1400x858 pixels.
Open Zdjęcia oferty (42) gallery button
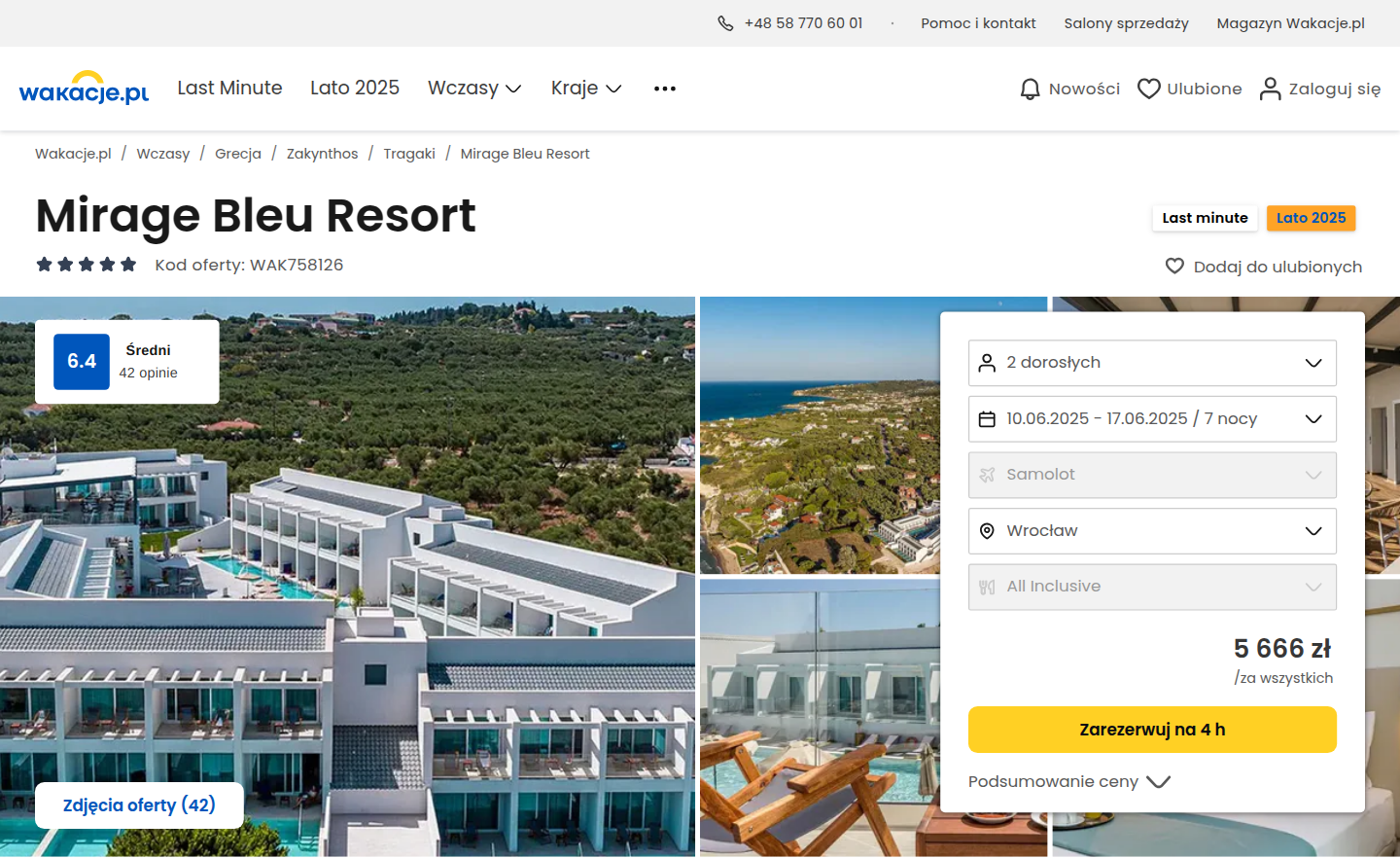tap(139, 805)
